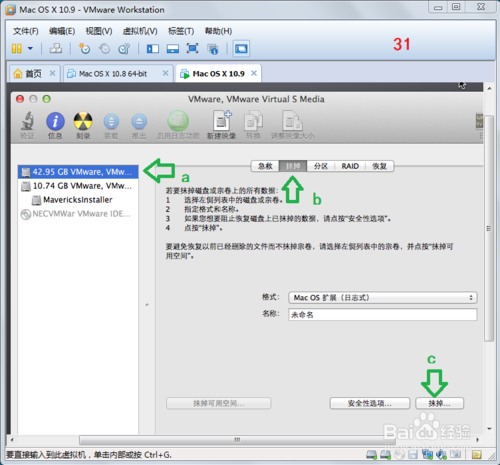Open the power options dropdown arrow
This screenshot has height=465, width=500.
pos(30,49)
